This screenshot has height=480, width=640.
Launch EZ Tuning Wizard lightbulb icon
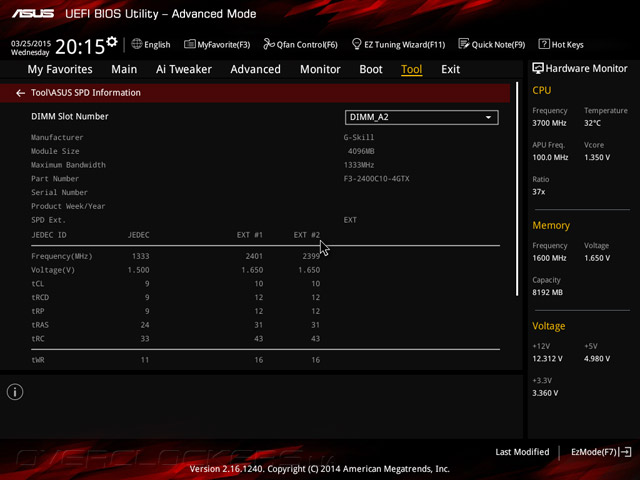[356, 44]
